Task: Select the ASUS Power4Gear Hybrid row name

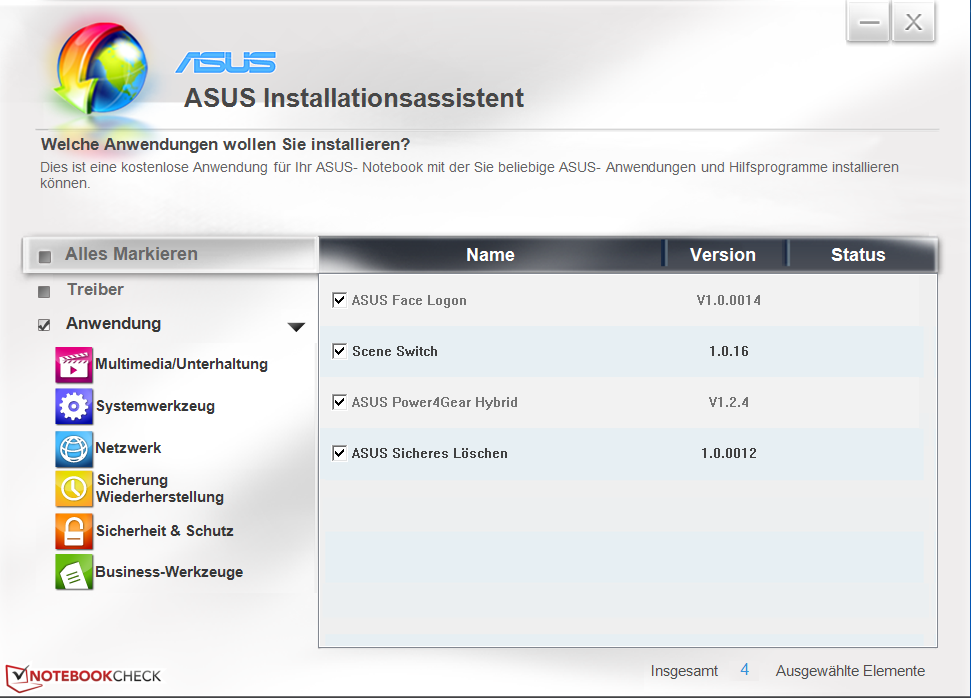Action: pyautogui.click(x=435, y=403)
